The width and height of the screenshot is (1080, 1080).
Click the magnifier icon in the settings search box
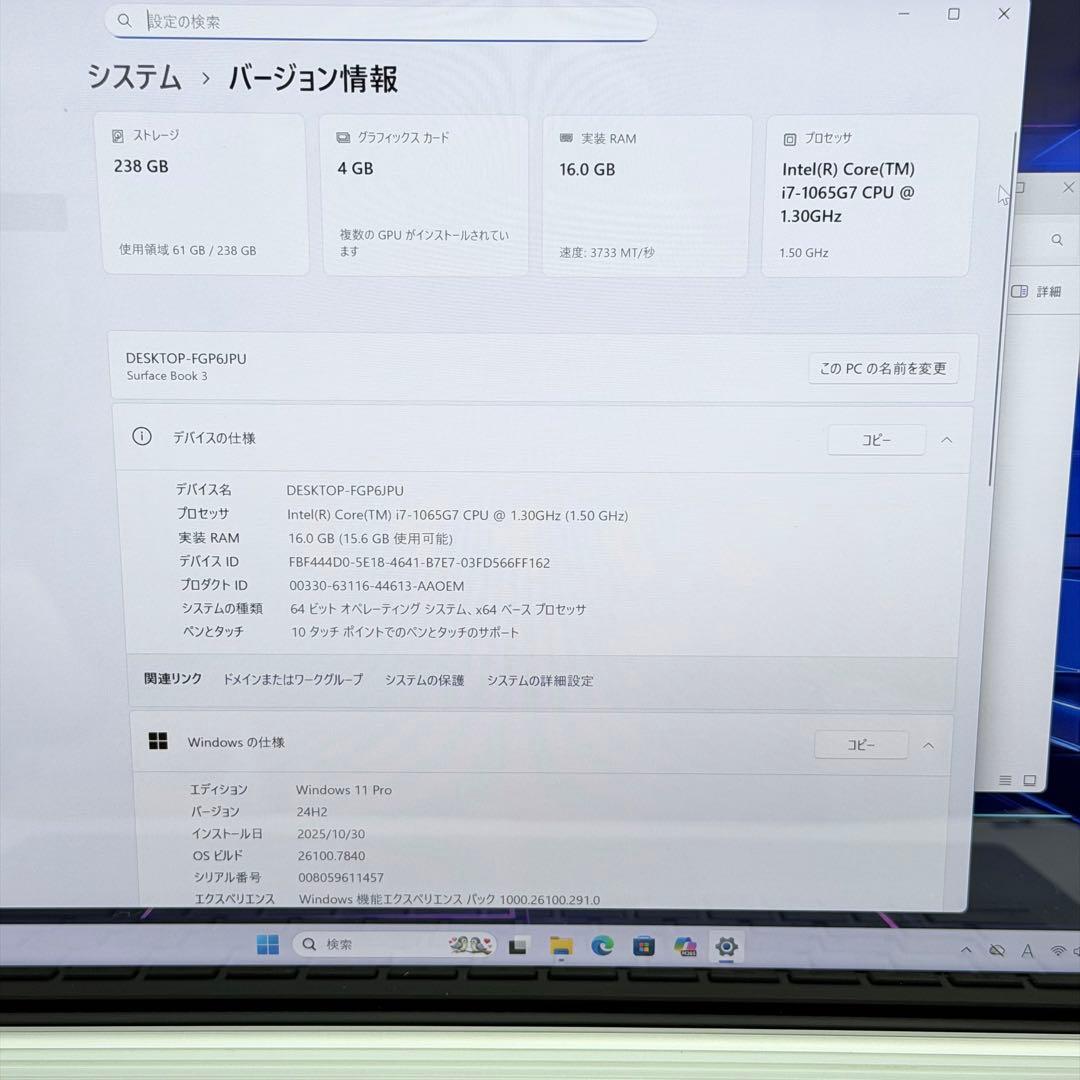[125, 21]
